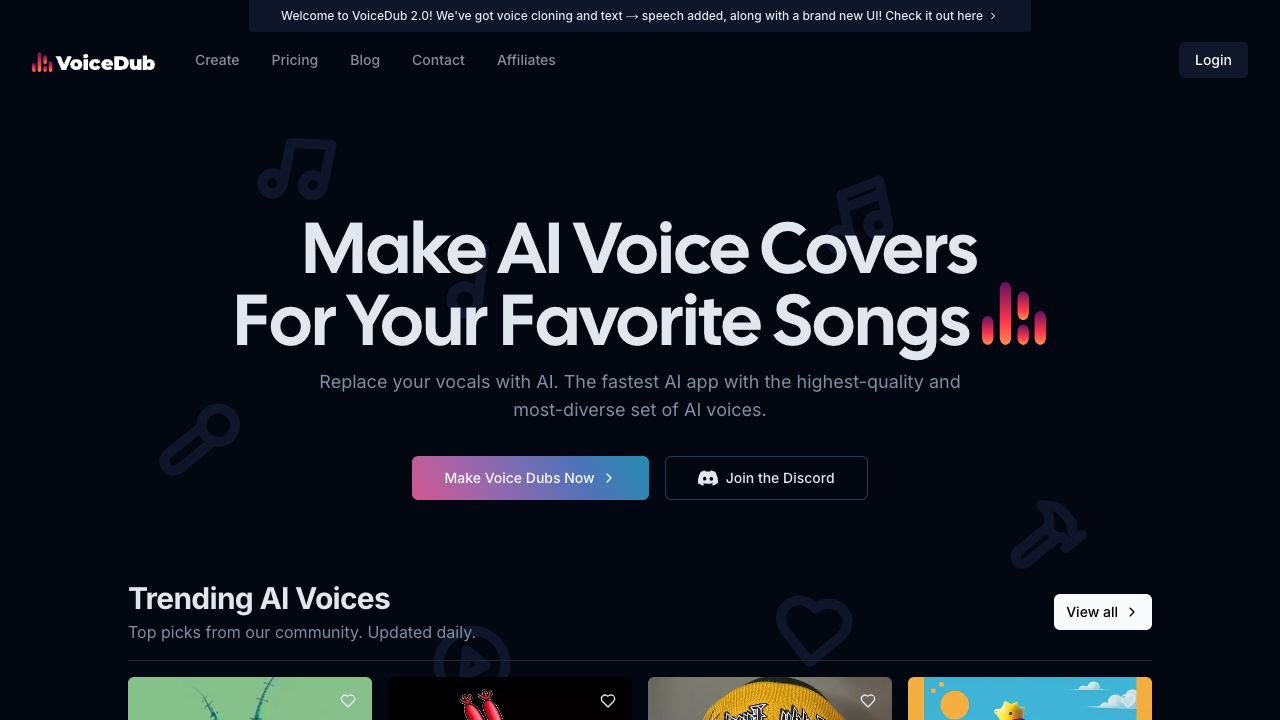Click Make Voice Dubs Now button
Viewport: 1280px width, 720px height.
point(530,478)
